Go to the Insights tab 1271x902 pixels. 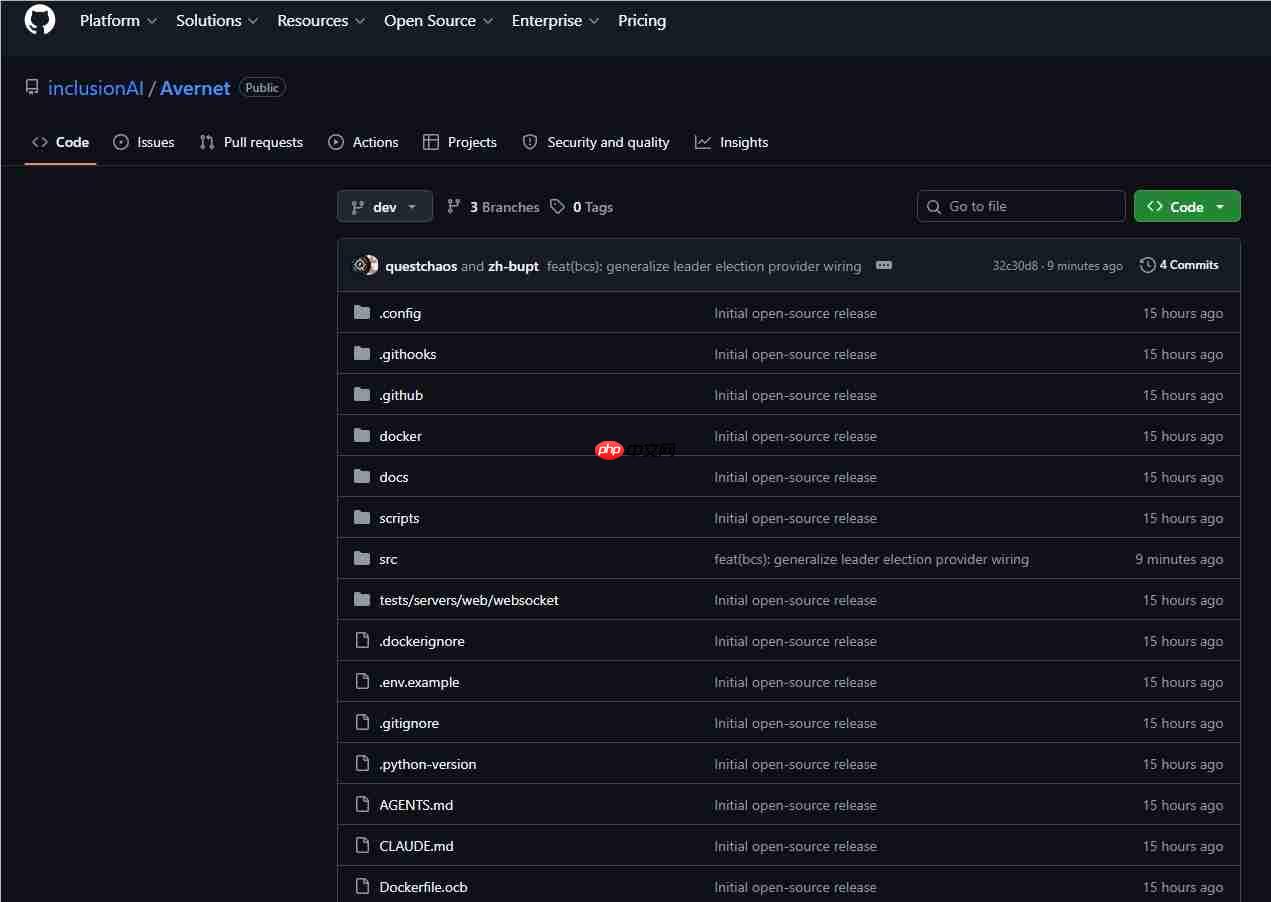point(732,142)
